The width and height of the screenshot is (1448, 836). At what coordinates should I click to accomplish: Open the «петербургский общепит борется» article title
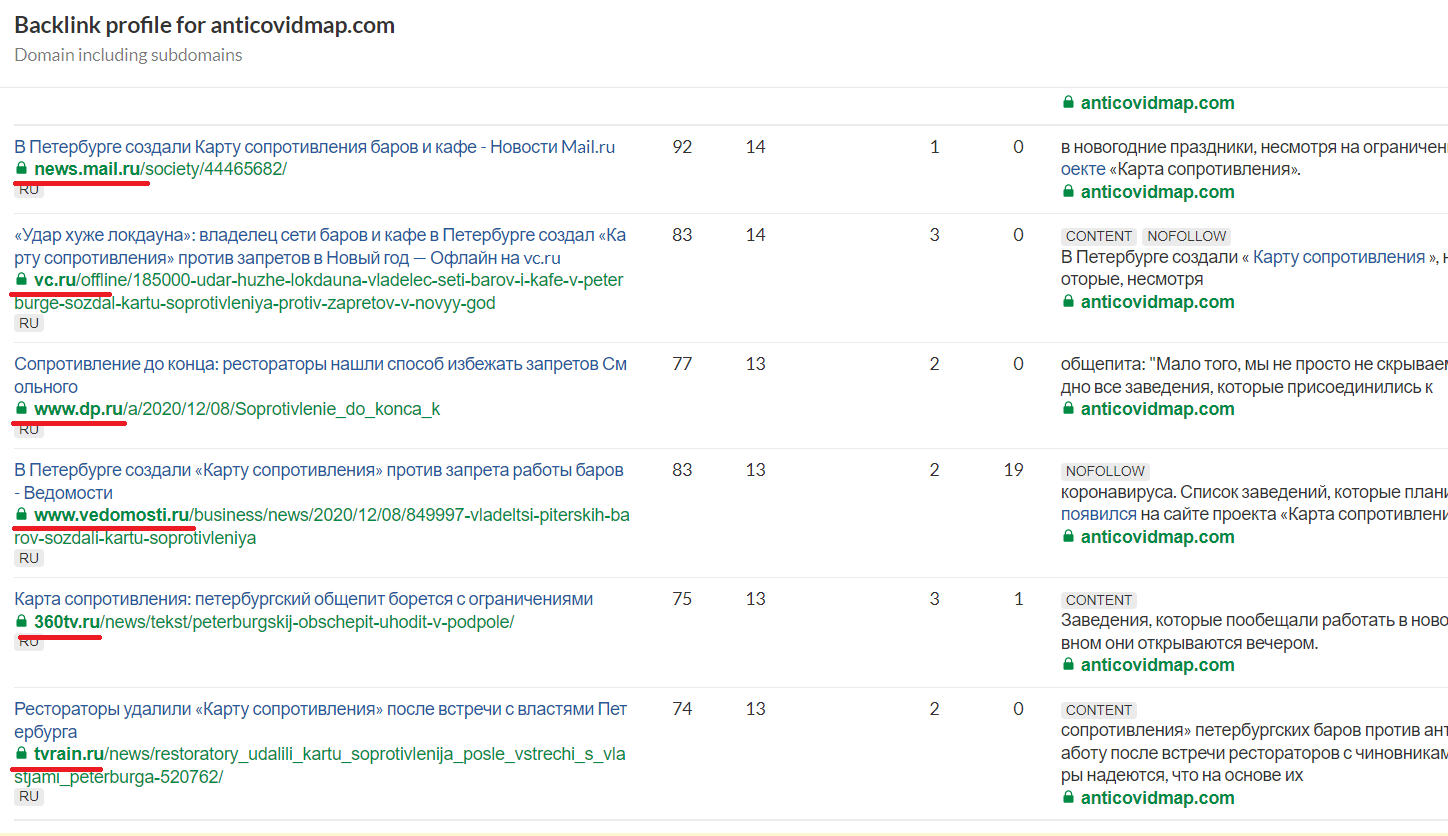[x=304, y=599]
